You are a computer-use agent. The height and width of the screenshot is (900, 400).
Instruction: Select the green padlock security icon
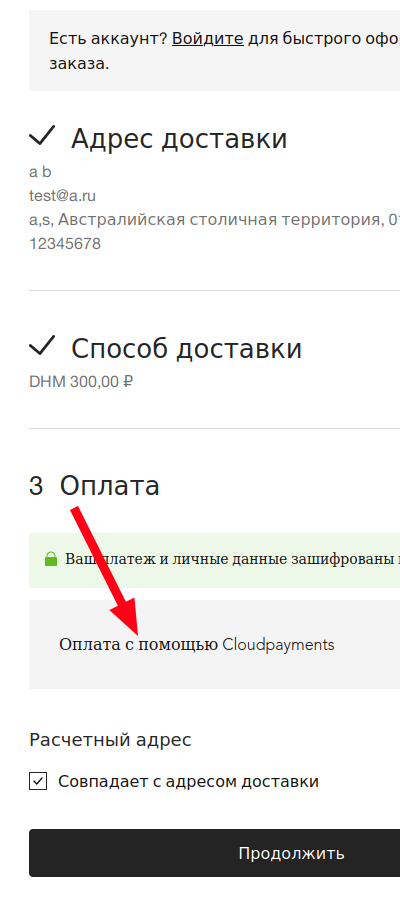pyautogui.click(x=51, y=558)
